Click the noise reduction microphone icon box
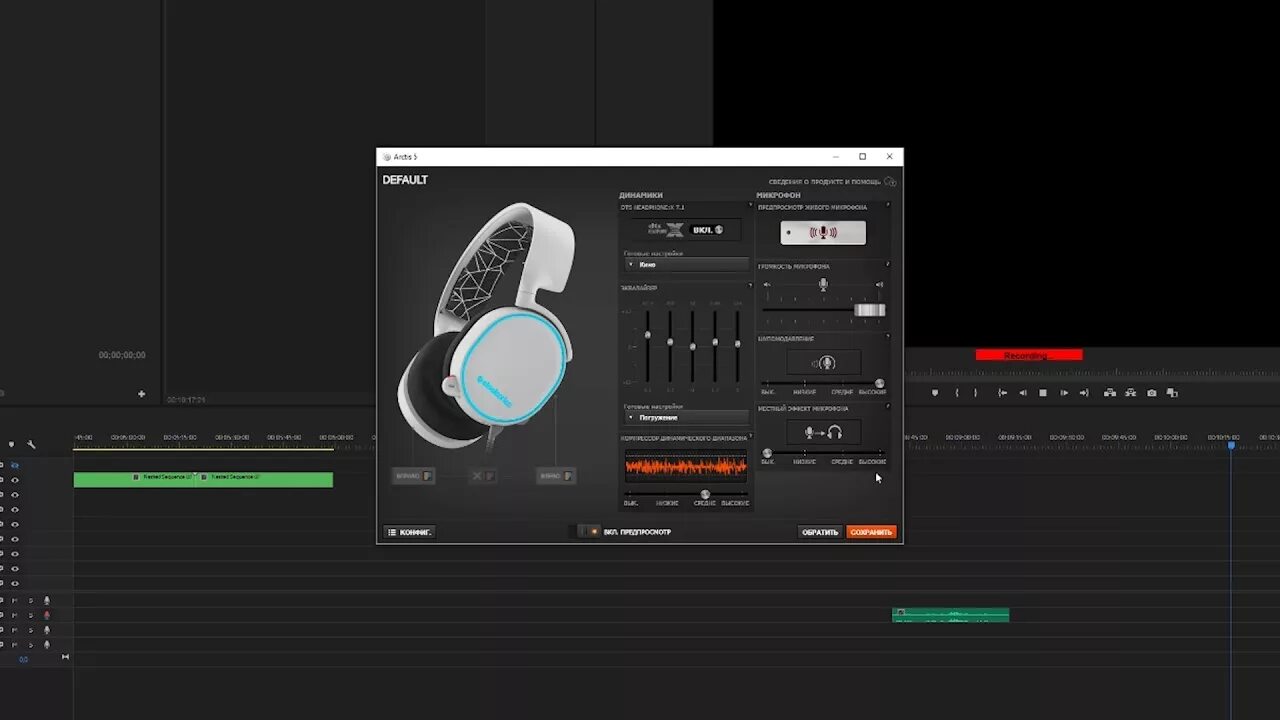This screenshot has width=1280, height=720. click(823, 363)
